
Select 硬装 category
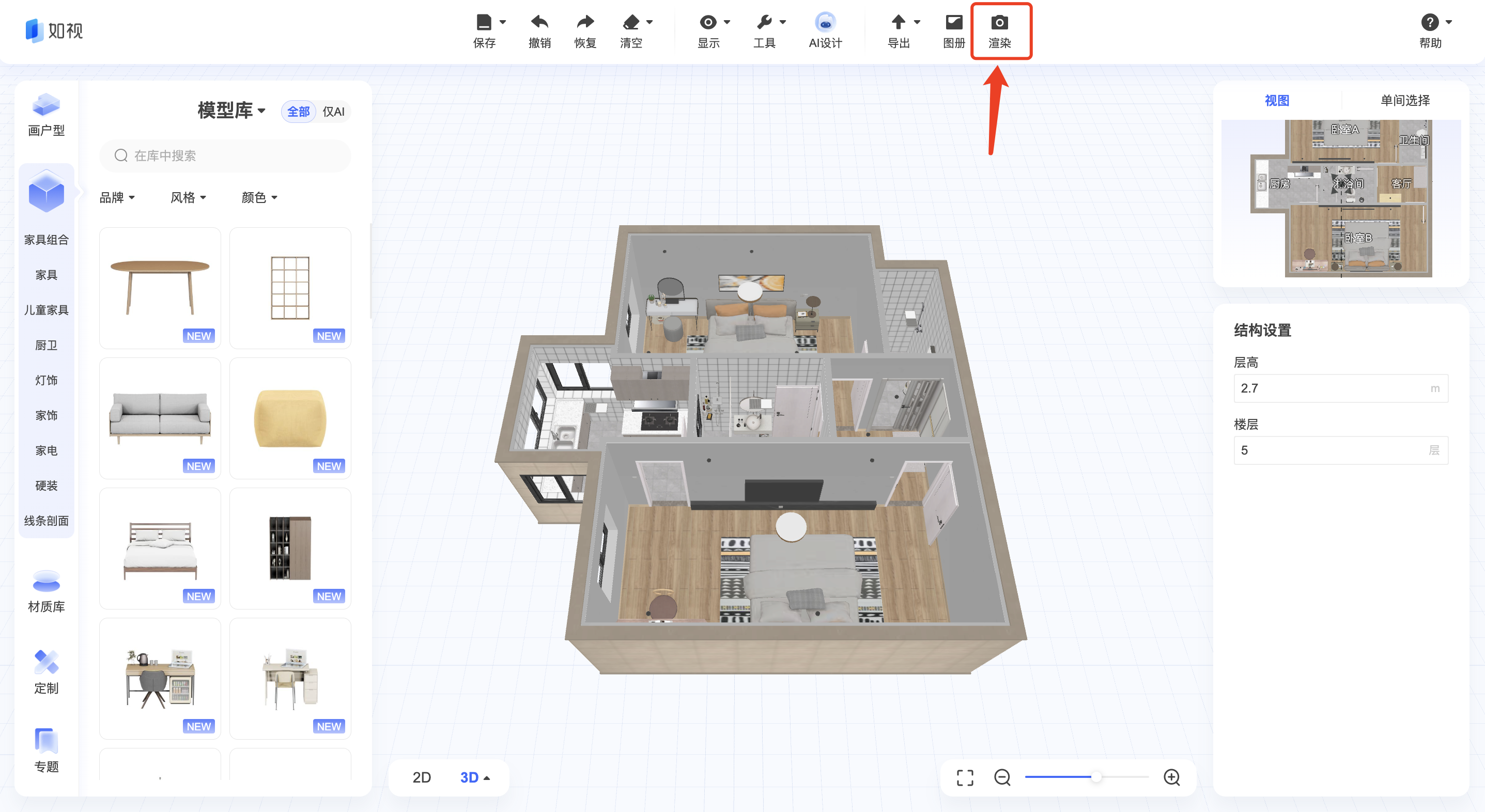(x=46, y=486)
